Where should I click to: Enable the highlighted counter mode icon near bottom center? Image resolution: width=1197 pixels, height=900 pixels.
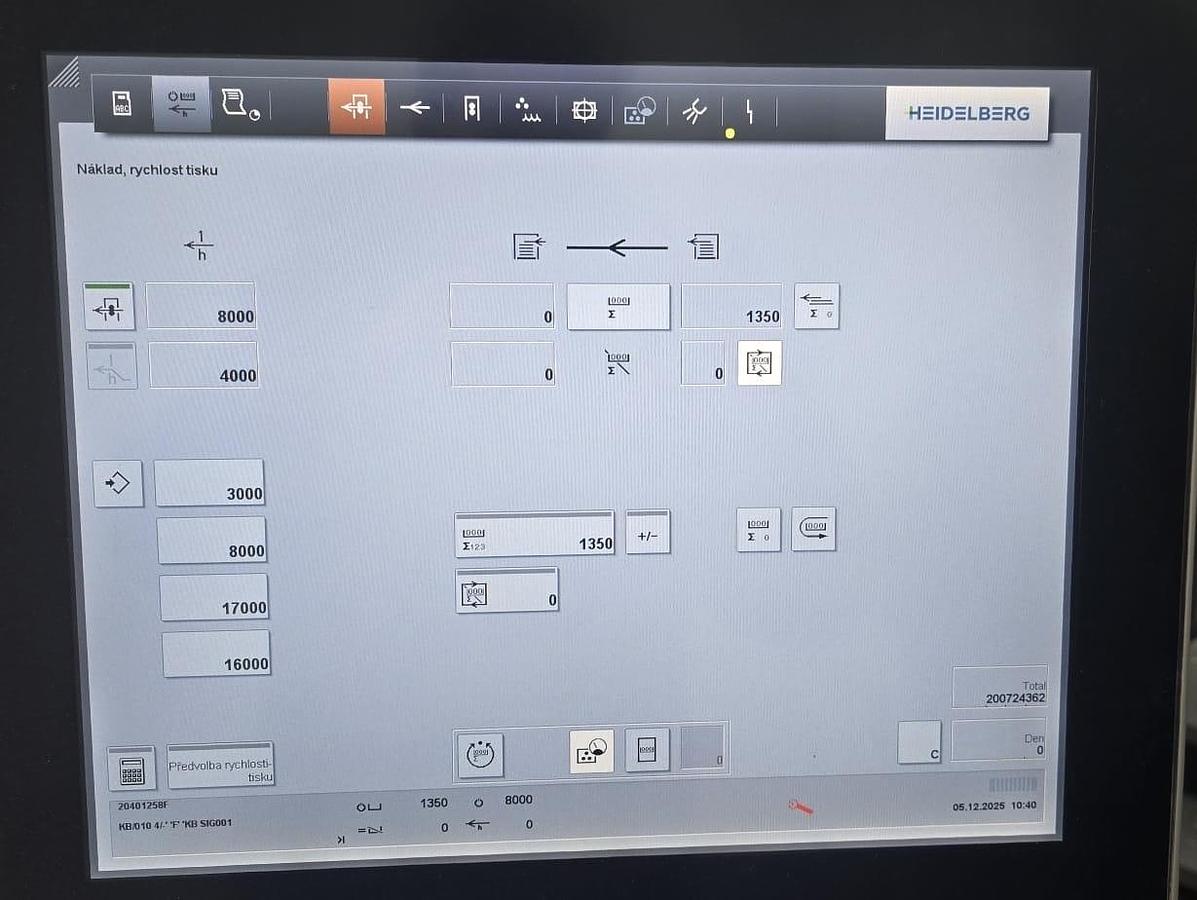tap(590, 749)
